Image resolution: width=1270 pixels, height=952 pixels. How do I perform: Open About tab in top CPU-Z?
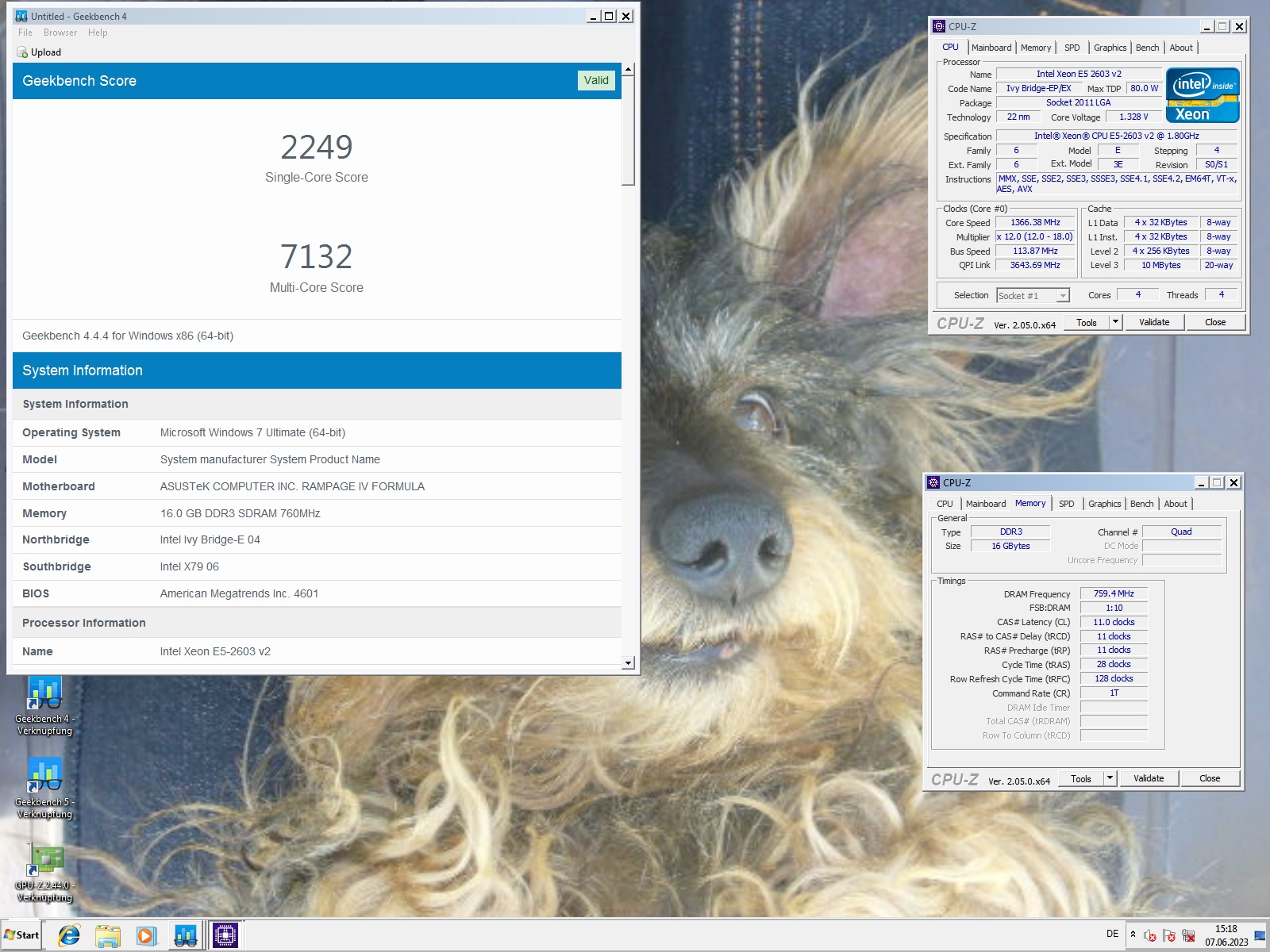pyautogui.click(x=1181, y=48)
